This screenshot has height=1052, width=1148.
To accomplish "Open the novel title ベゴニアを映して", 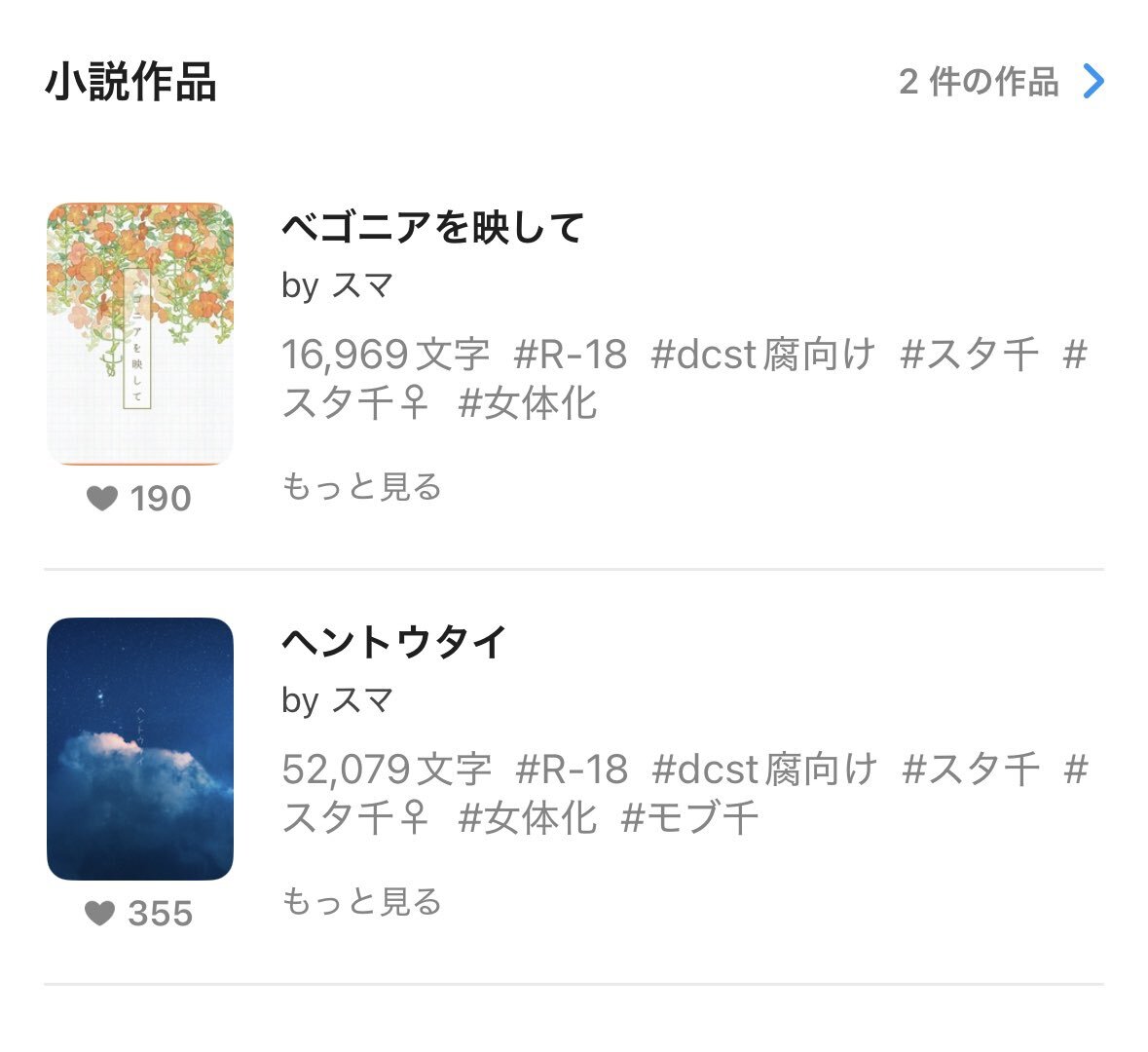I will point(432,227).
